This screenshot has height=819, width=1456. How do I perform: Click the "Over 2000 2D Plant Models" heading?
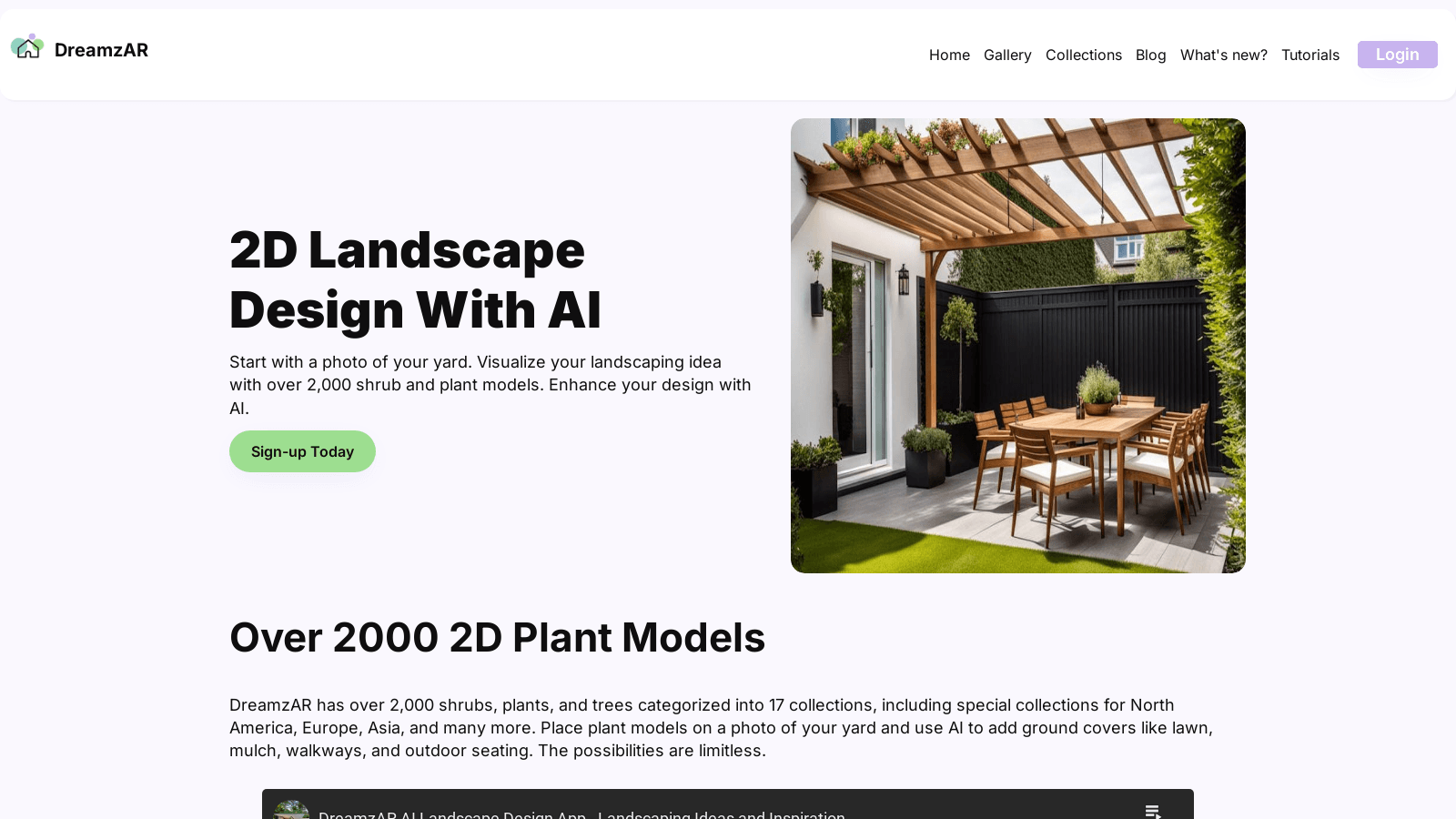coord(497,637)
